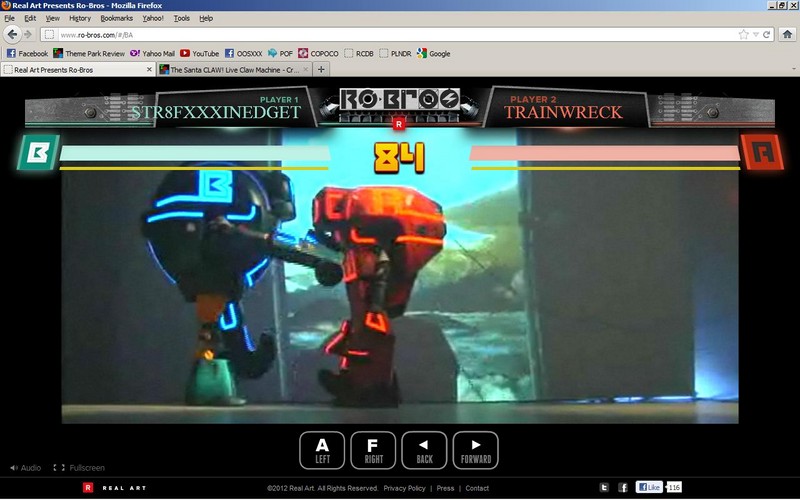Switch to The Santa CLAW tab

tap(234, 69)
